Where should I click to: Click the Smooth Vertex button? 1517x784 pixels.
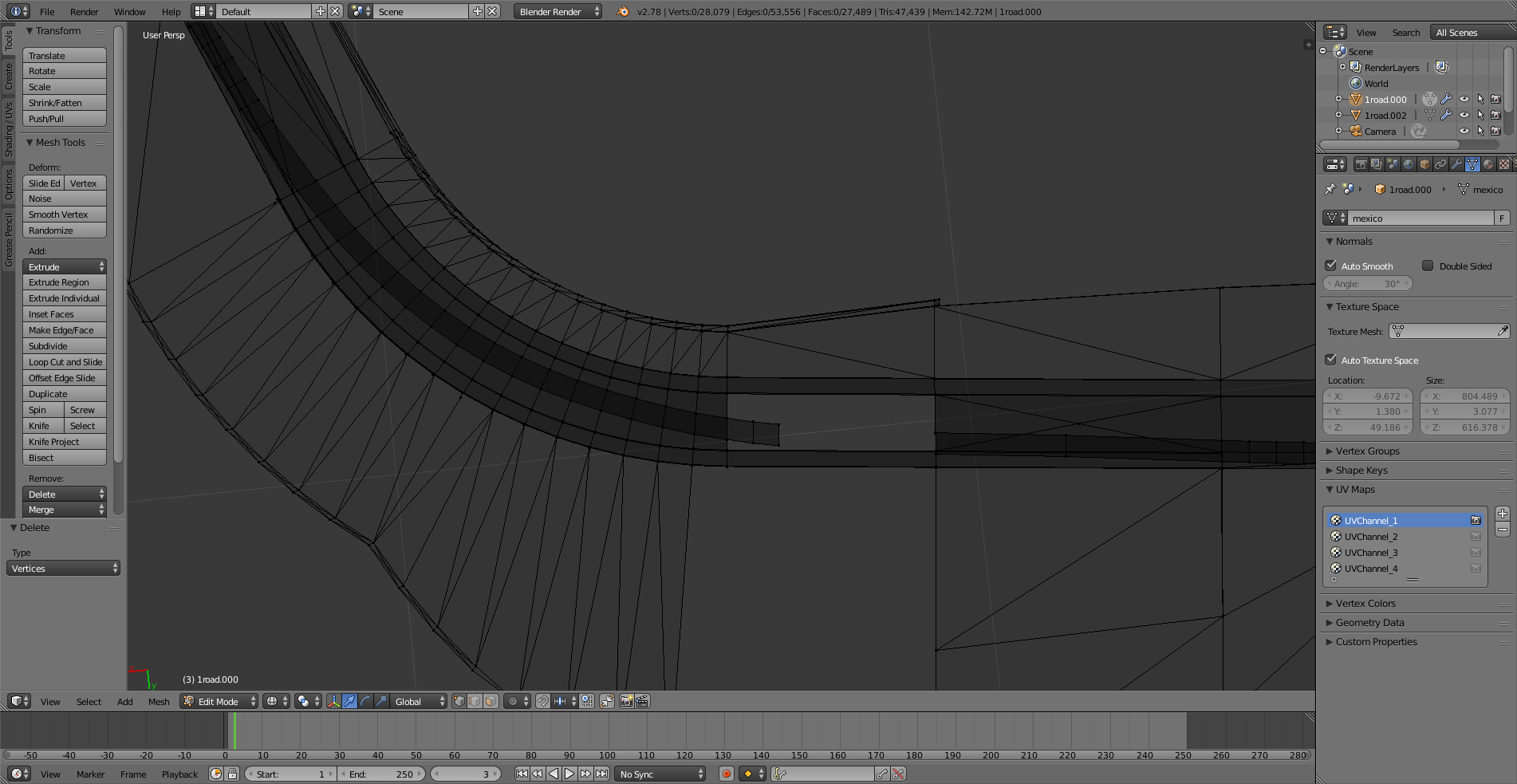pos(65,215)
